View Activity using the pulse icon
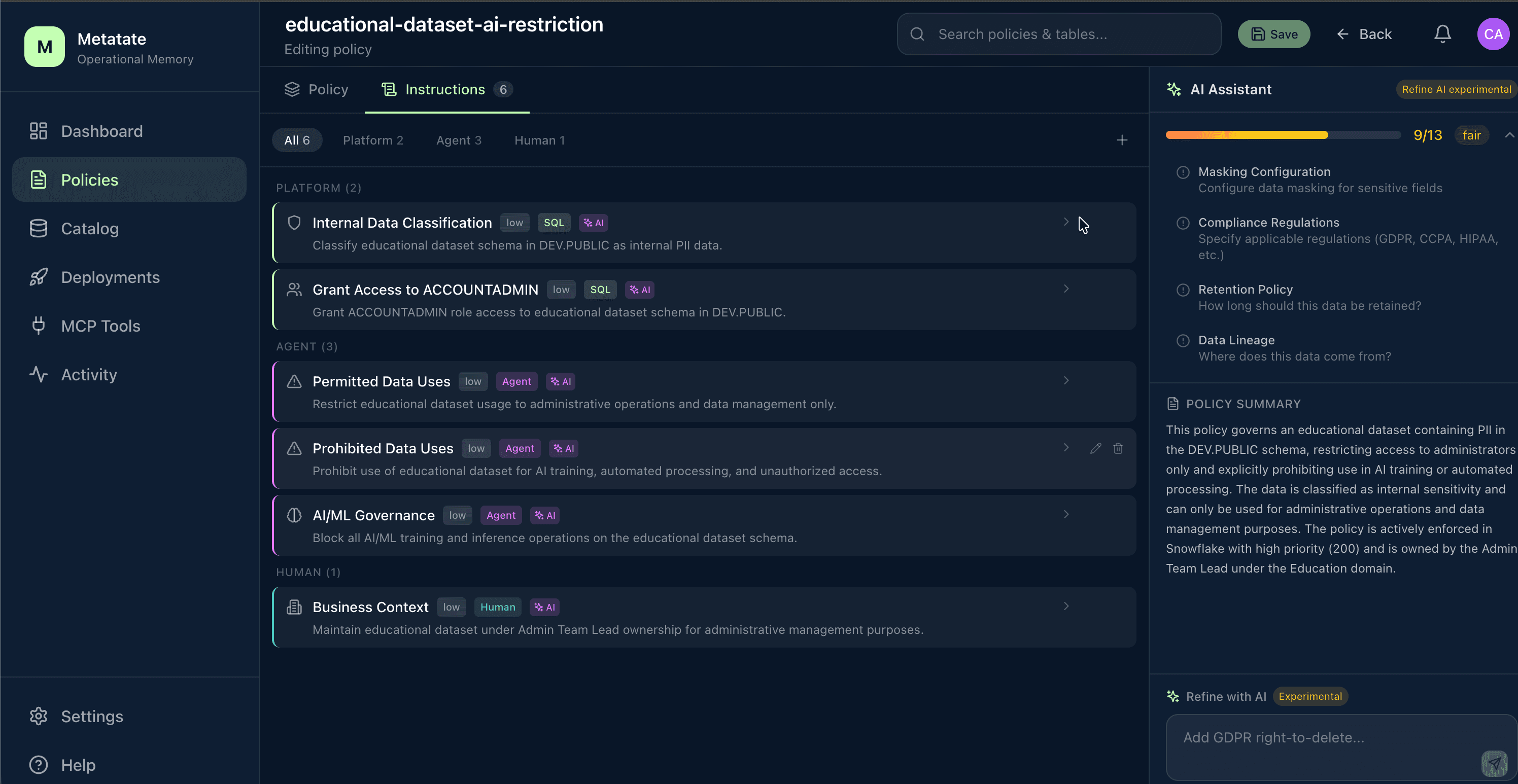1518x784 pixels. point(38,374)
